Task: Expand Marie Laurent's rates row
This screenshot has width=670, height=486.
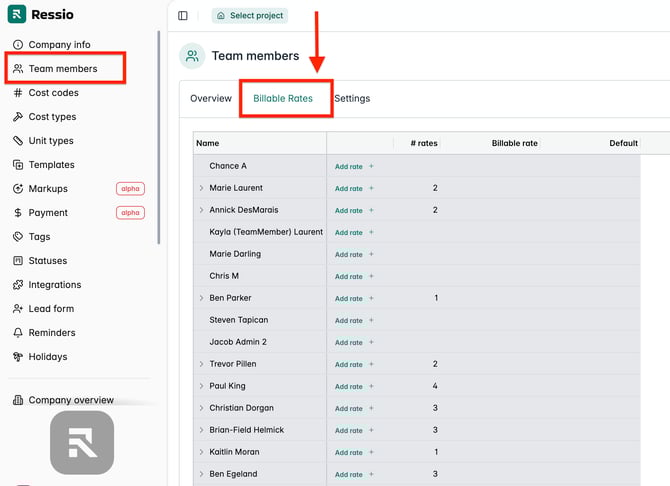Action: (x=201, y=188)
